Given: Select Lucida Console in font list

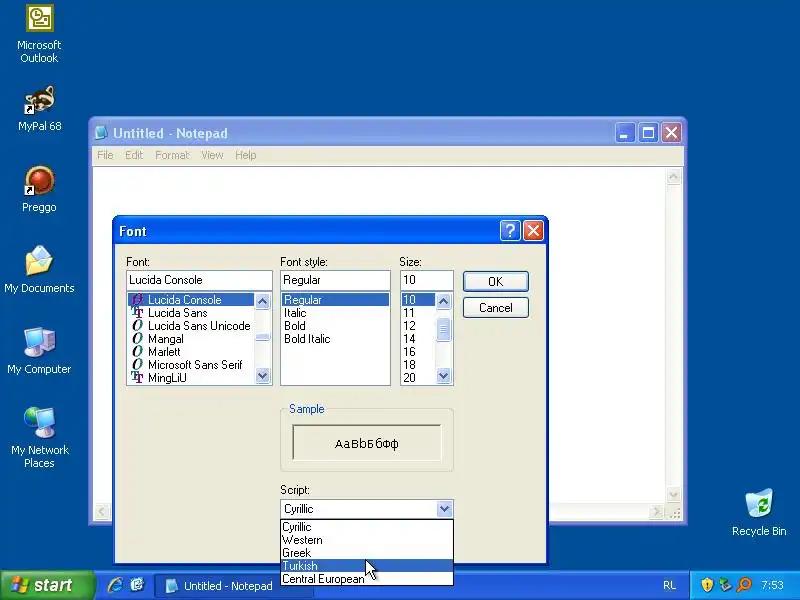Looking at the screenshot, I should pos(191,299).
